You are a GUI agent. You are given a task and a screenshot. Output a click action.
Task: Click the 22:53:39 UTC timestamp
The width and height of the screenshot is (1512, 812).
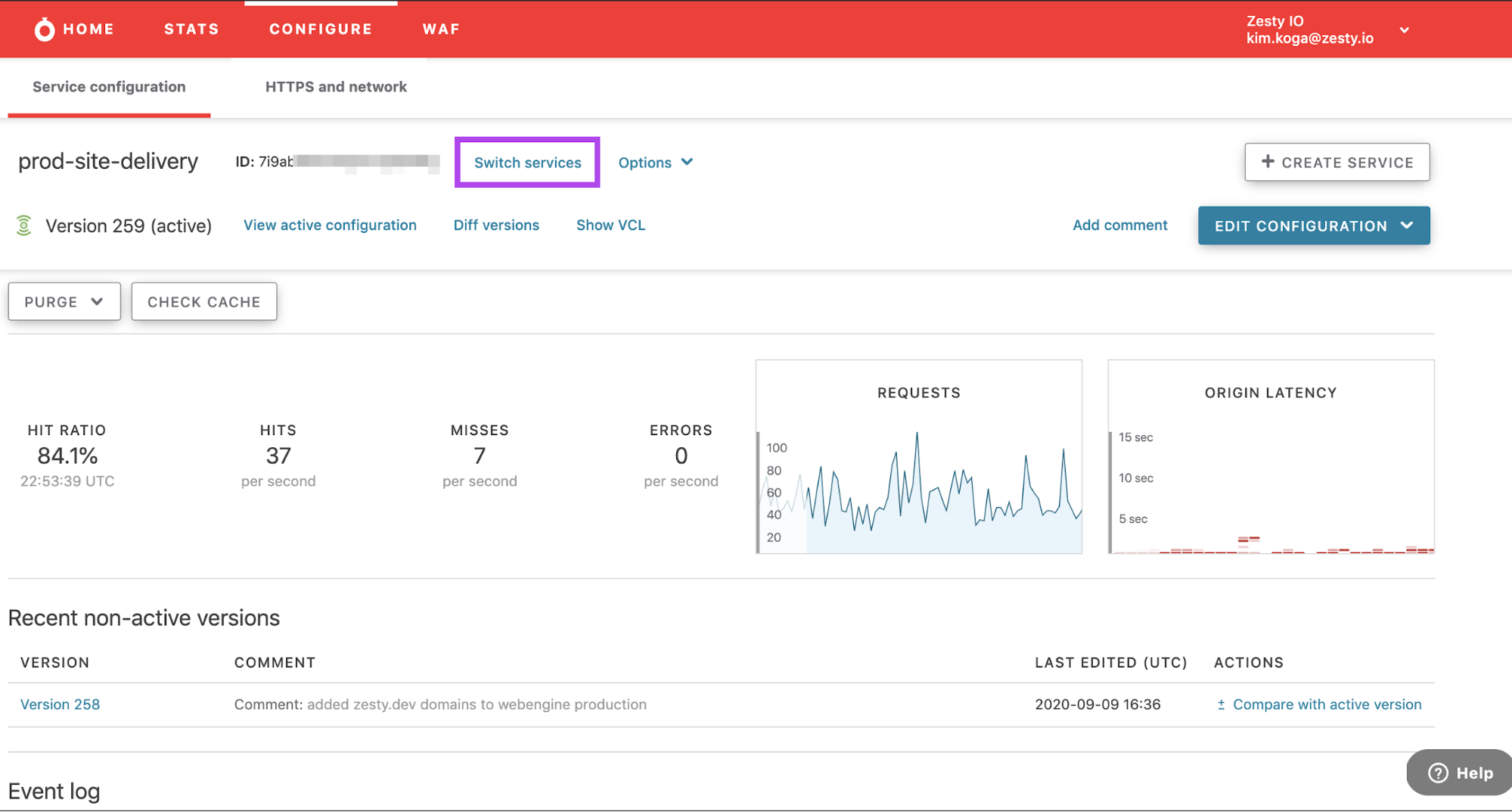coord(67,481)
